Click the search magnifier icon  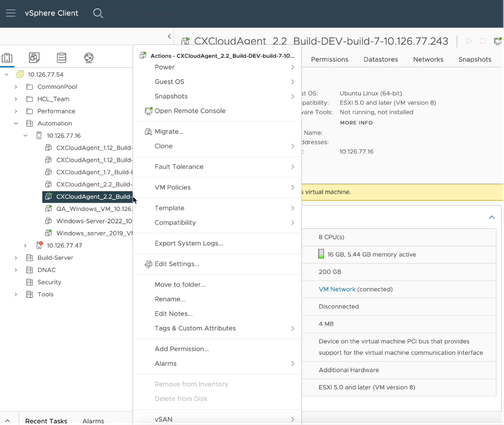pos(98,13)
